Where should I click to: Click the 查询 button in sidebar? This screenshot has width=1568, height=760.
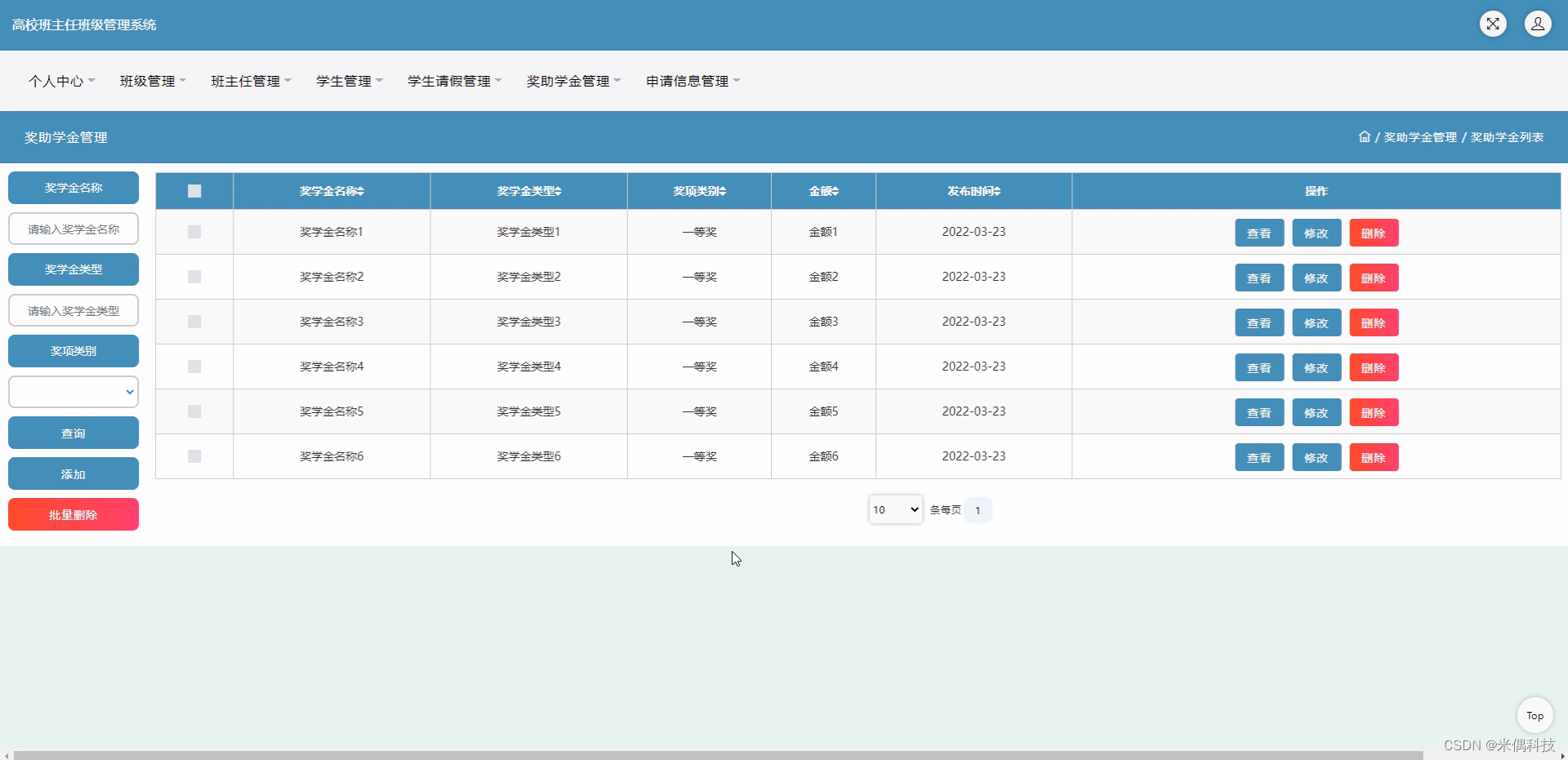[73, 433]
